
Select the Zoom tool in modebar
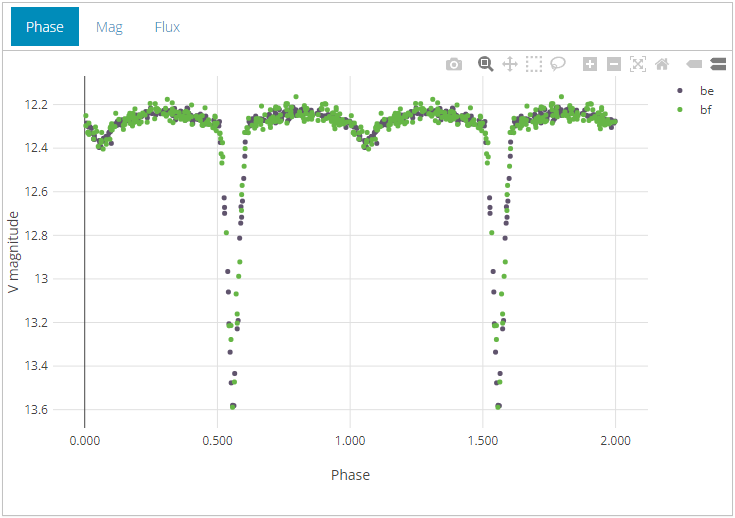(x=485, y=64)
